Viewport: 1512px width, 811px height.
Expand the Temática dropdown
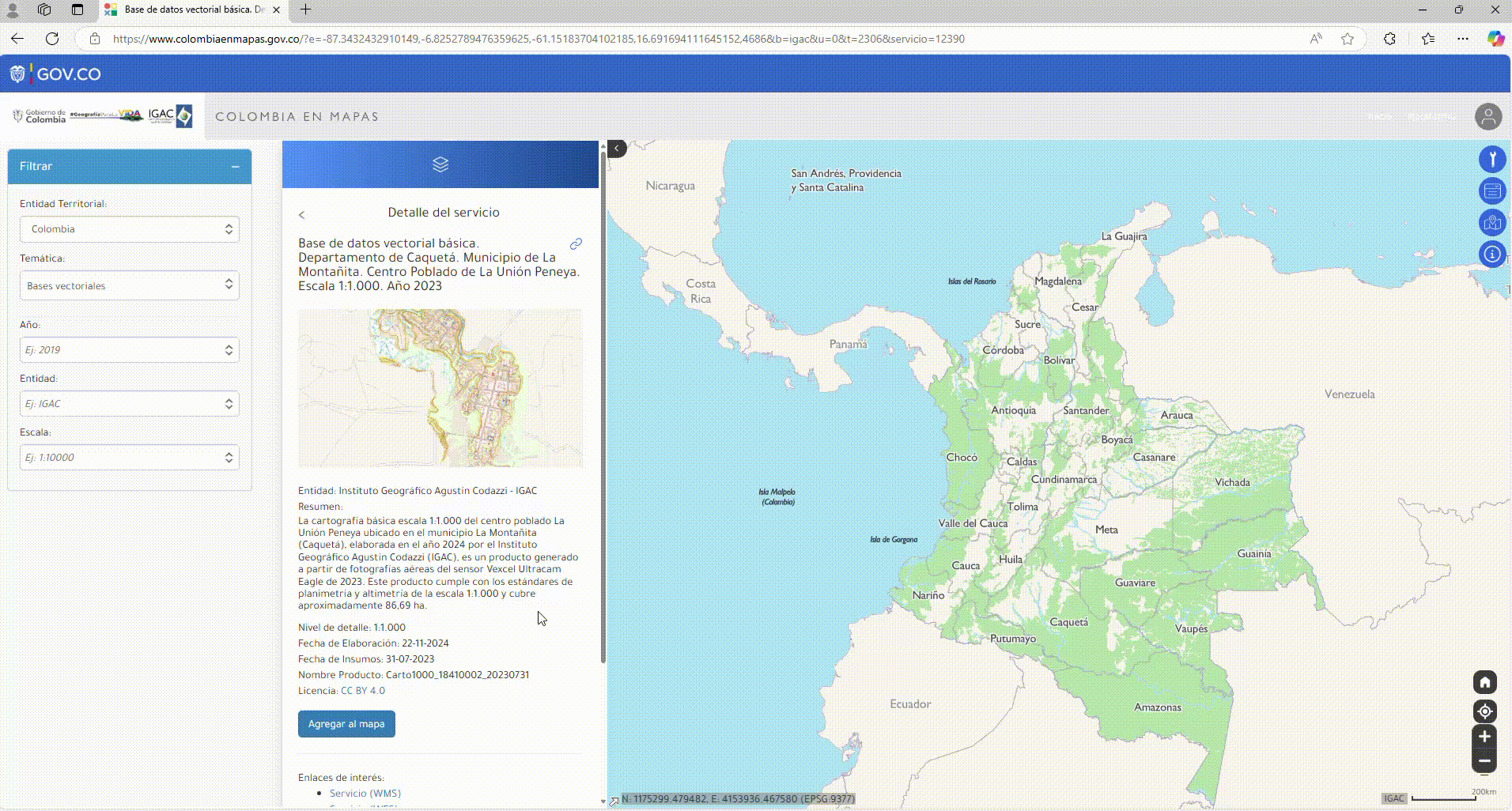[130, 285]
